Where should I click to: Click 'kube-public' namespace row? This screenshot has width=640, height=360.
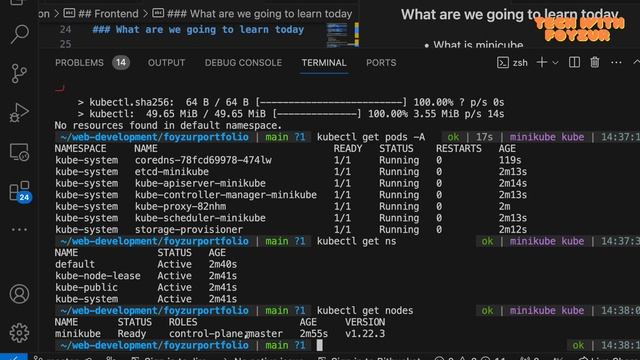[146, 287]
